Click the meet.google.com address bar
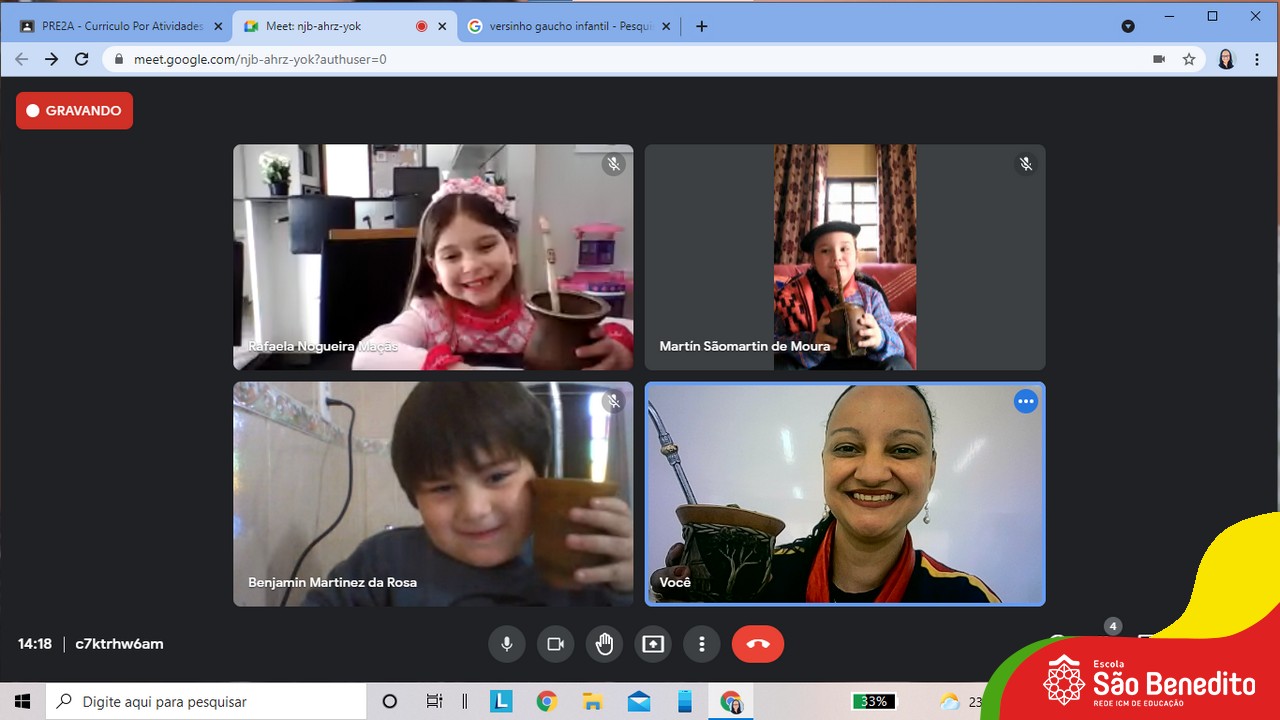 click(600, 60)
